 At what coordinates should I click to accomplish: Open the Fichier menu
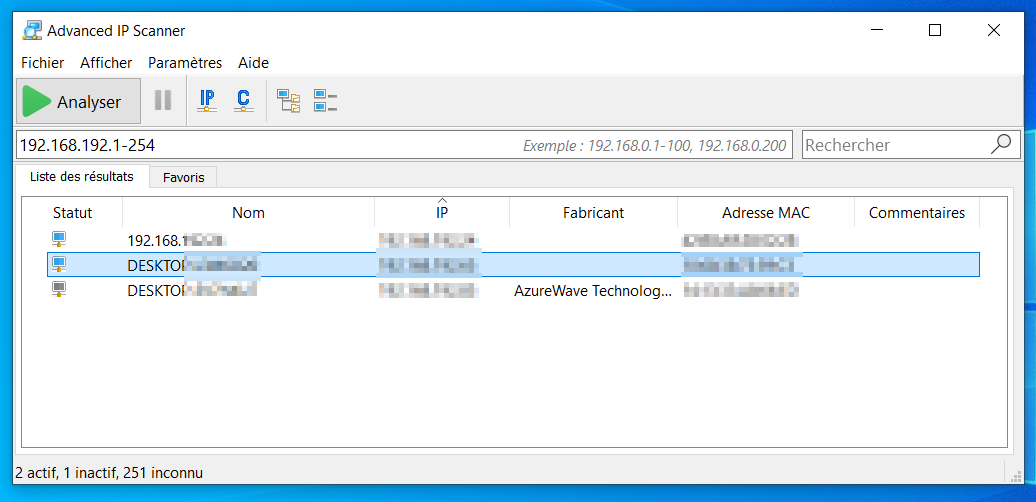(x=42, y=63)
